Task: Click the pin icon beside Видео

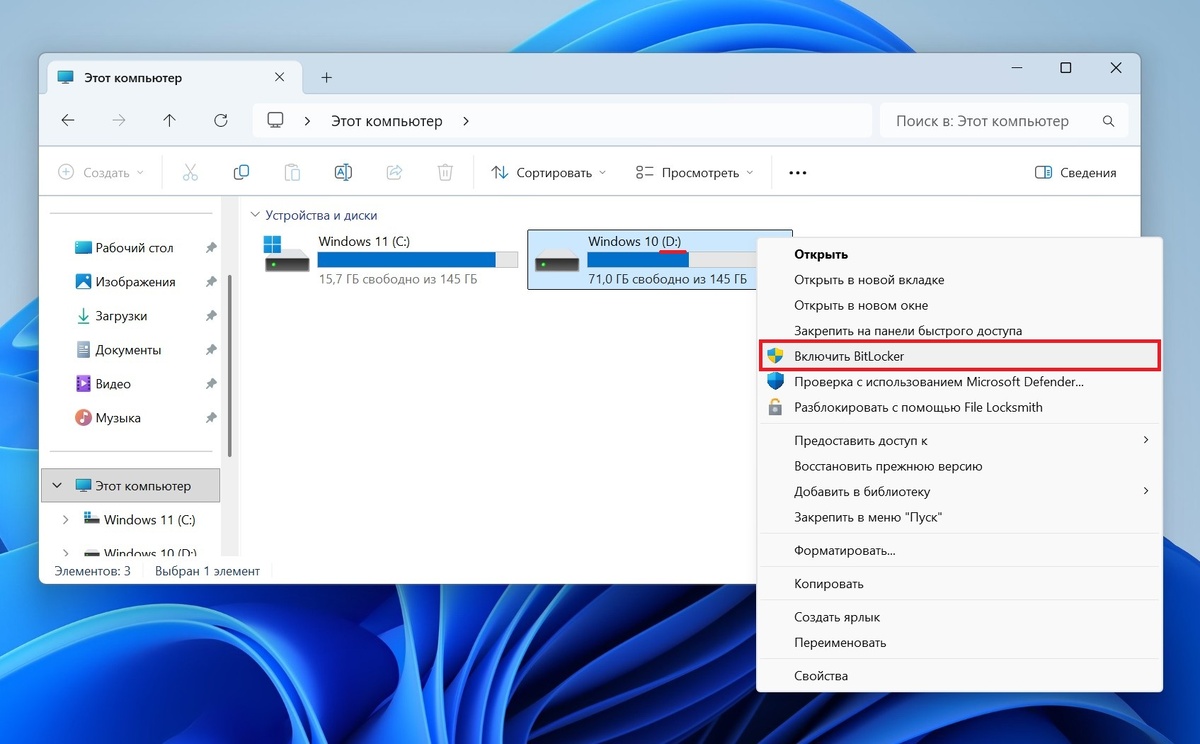Action: click(x=210, y=384)
